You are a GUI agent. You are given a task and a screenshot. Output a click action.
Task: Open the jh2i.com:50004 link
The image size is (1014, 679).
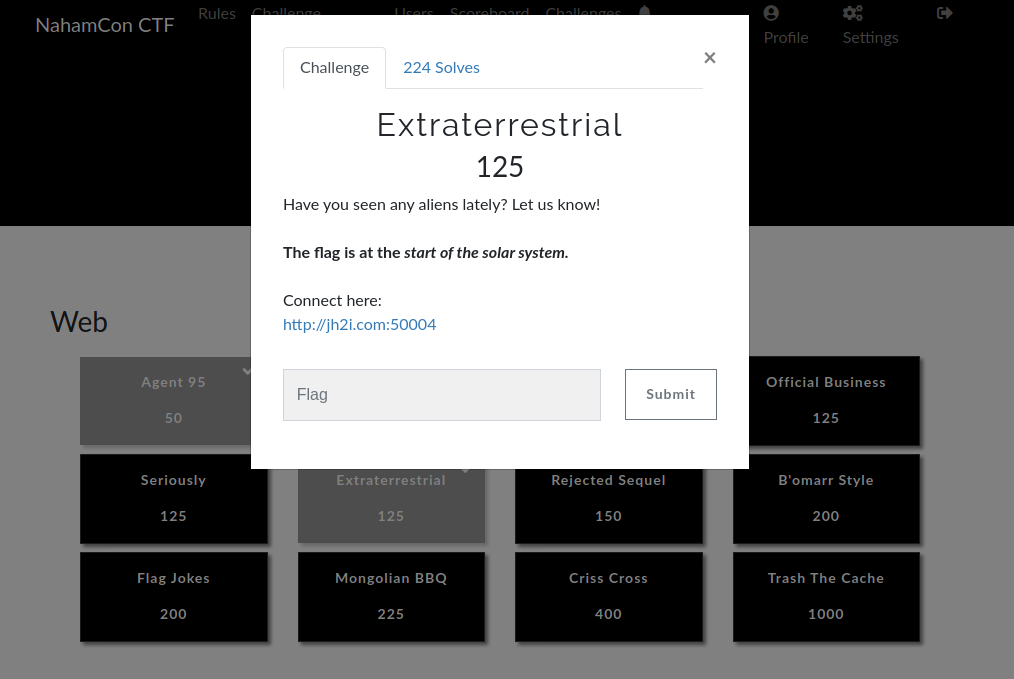point(360,325)
